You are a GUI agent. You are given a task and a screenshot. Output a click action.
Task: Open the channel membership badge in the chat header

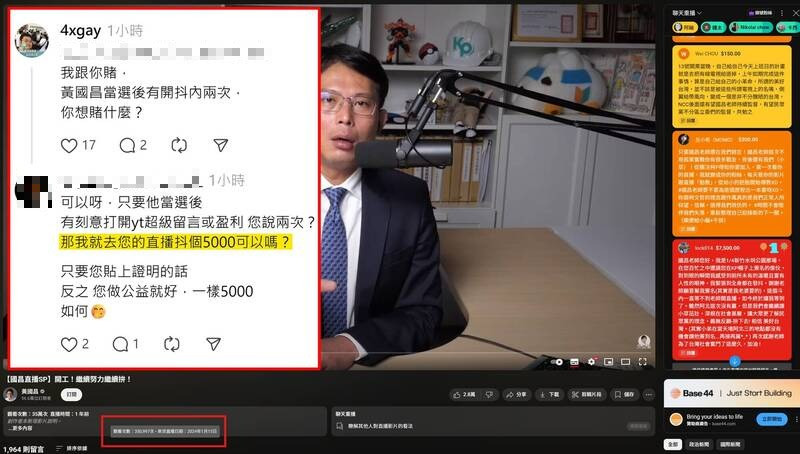tap(759, 13)
